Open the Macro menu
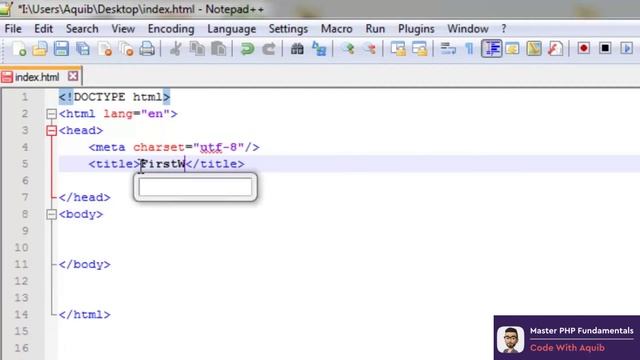 point(336,29)
